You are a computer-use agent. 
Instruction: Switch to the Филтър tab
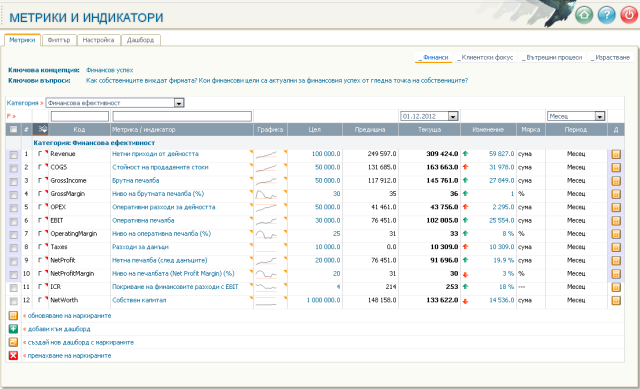click(59, 40)
